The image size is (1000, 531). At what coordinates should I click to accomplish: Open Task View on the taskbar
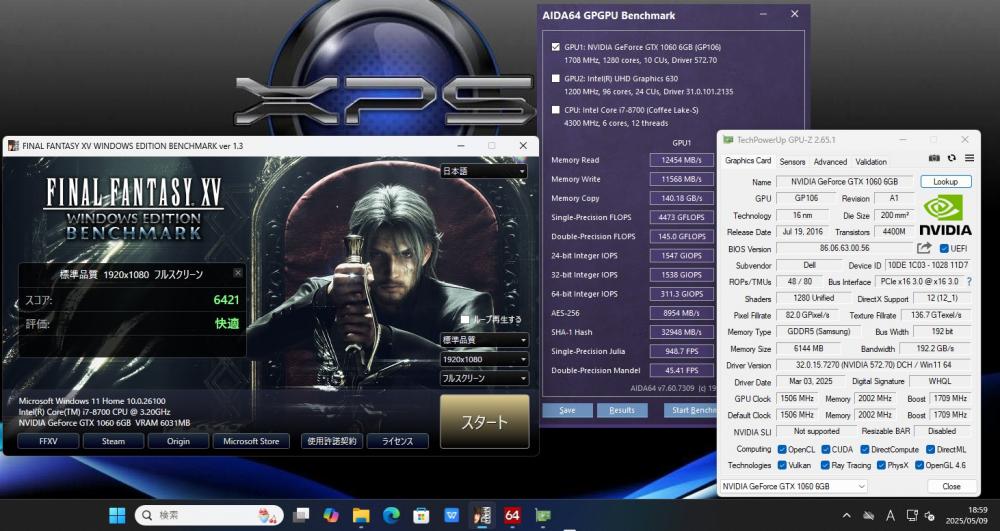coord(300,515)
